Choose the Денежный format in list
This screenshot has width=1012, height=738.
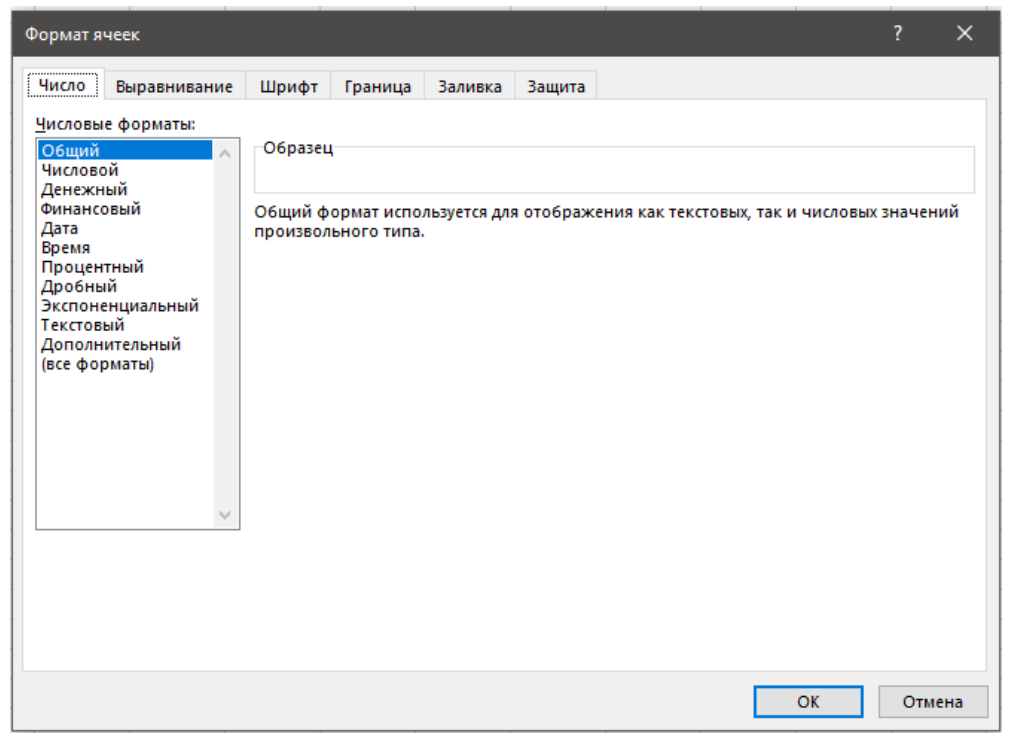[x=84, y=190]
